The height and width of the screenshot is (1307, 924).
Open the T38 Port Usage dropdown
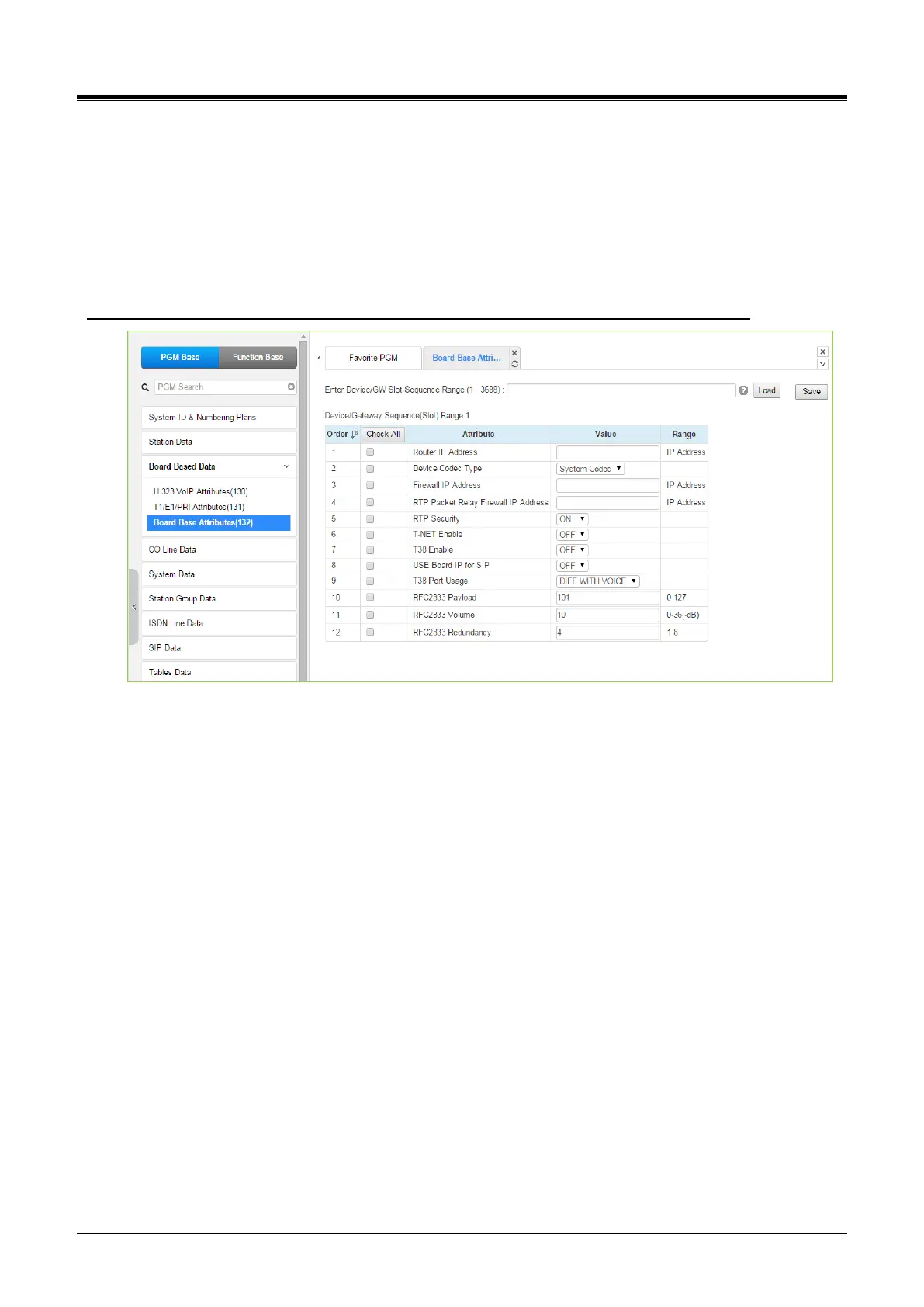(598, 581)
